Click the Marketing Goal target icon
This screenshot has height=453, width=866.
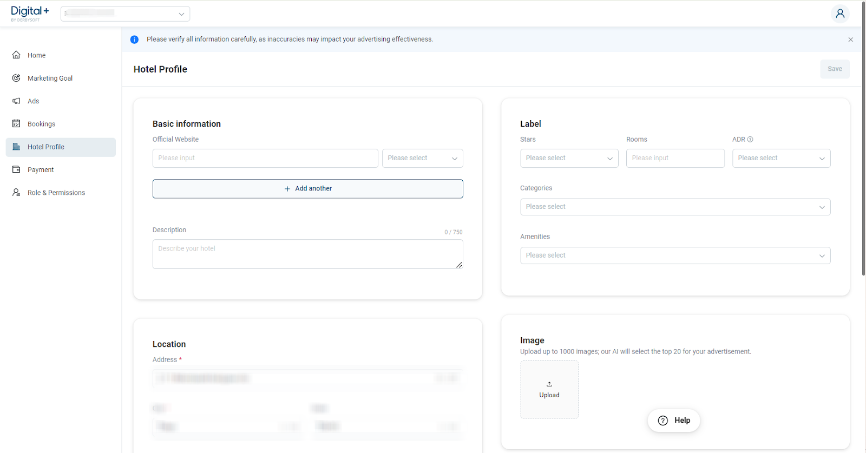pos(16,78)
